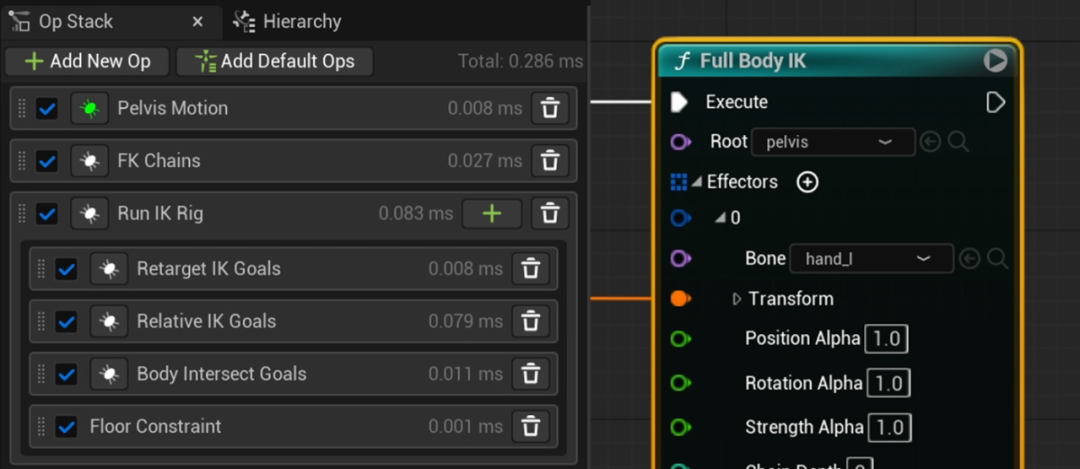The image size is (1080, 469).
Task: Delete the Body Intersect Goals op
Action: coord(530,374)
